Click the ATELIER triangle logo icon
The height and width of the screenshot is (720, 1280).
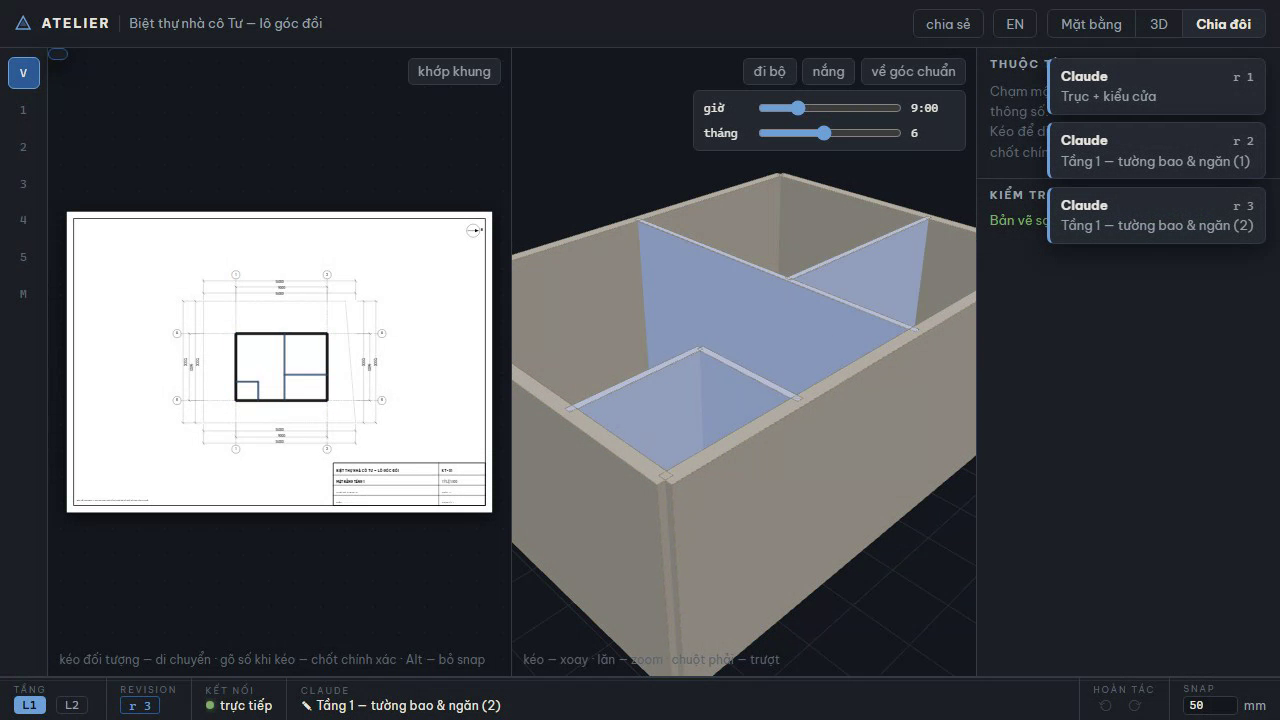click(x=23, y=23)
